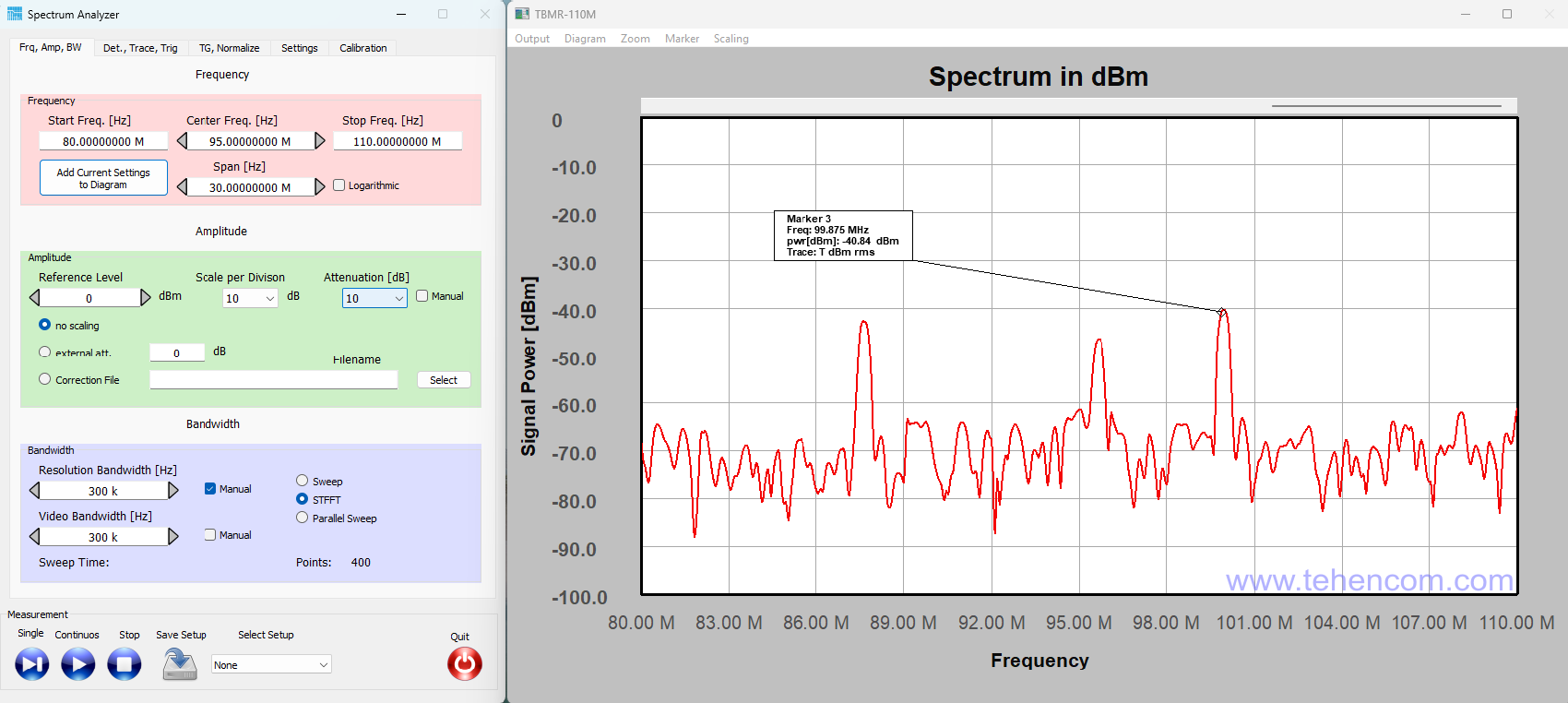The height and width of the screenshot is (703, 1568).
Task: Click the correction Filename text field
Action: click(274, 379)
